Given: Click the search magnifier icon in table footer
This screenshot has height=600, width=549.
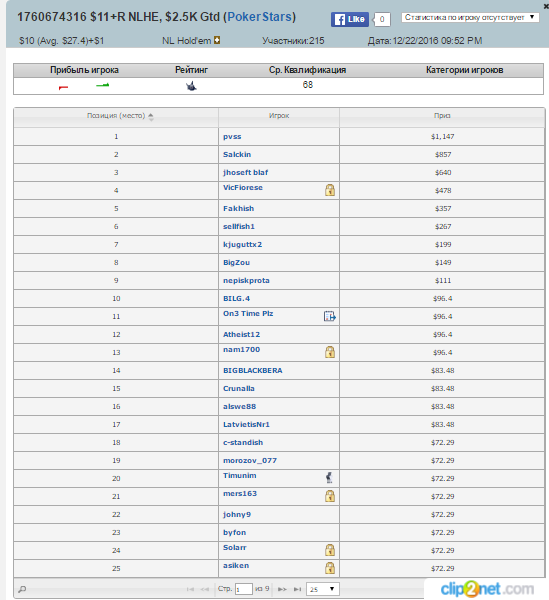Looking at the screenshot, I should pos(22,589).
